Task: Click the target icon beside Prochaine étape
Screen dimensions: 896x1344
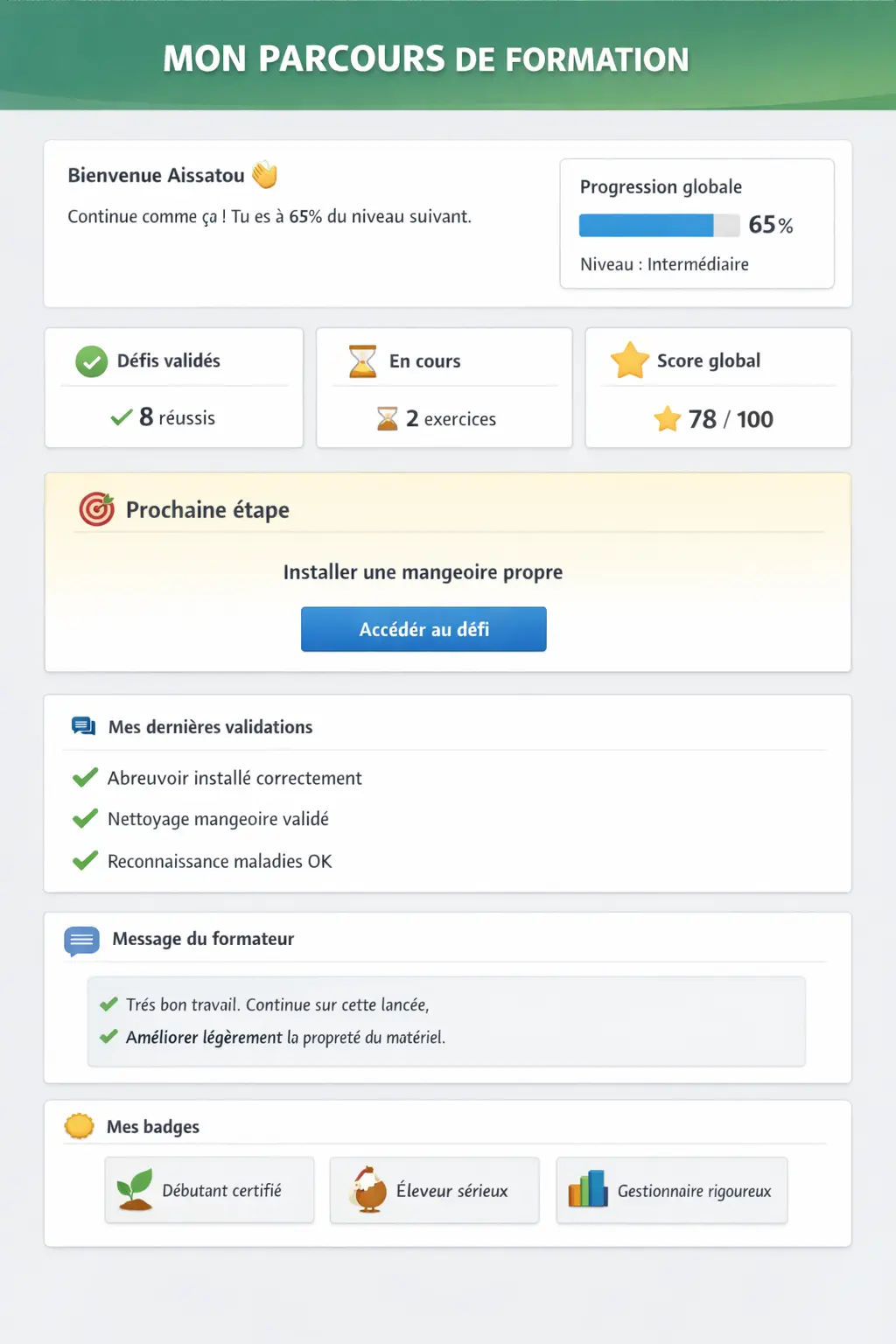Action: [x=96, y=509]
